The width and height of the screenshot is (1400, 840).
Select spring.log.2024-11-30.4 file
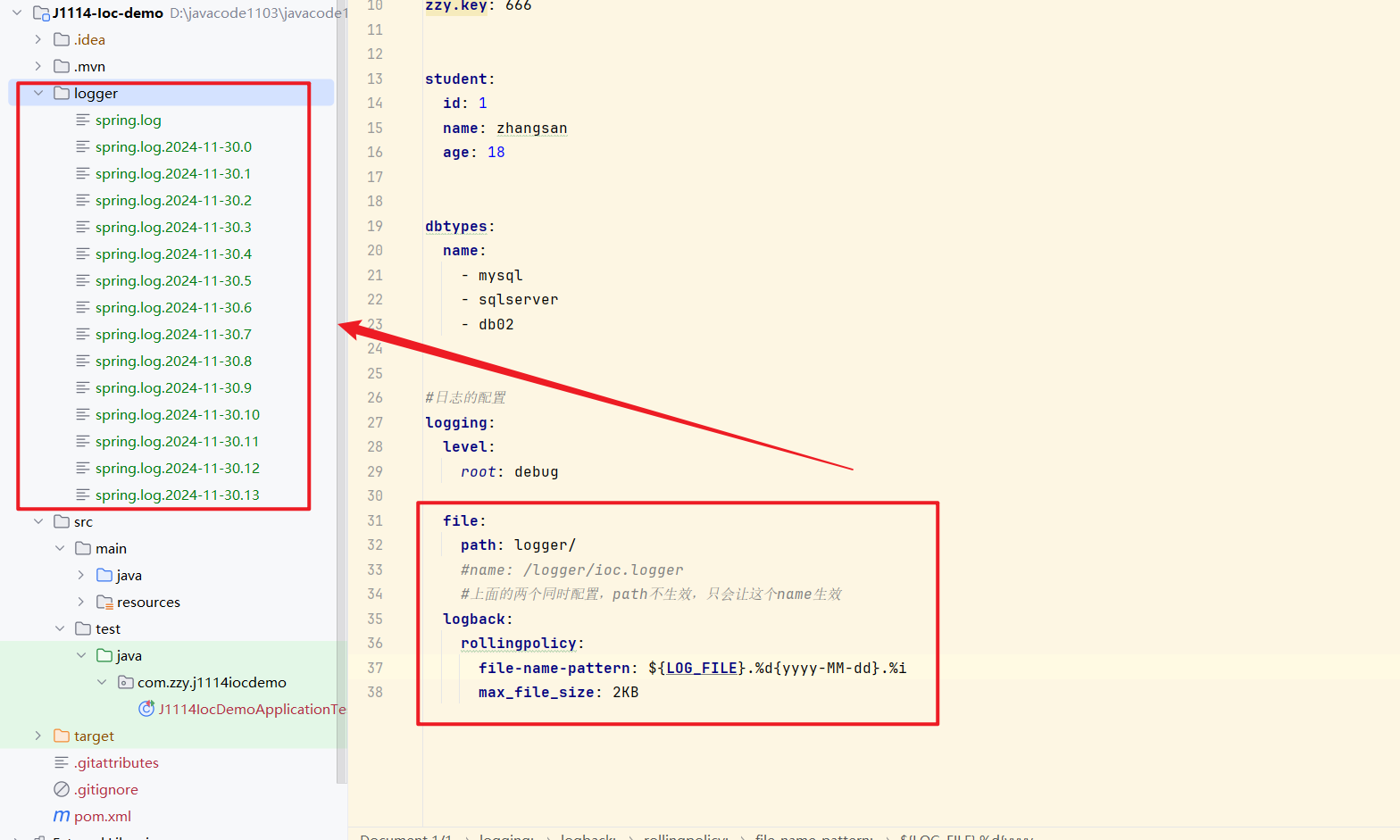[x=173, y=254]
